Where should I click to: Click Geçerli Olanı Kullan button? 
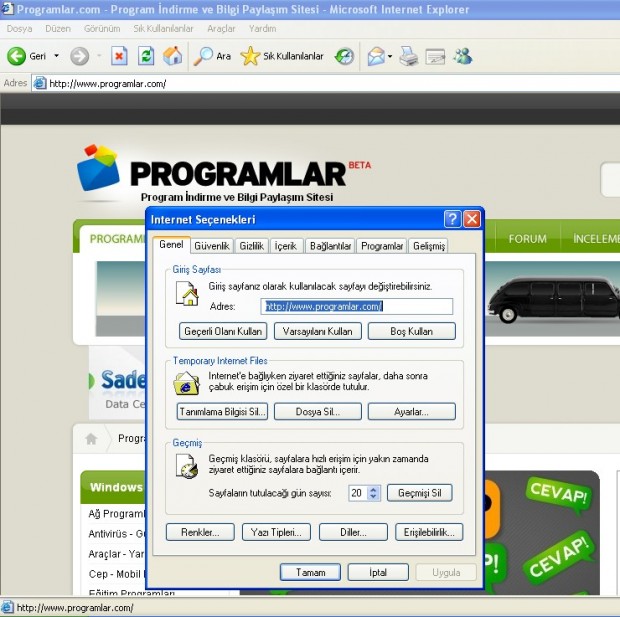pyautogui.click(x=223, y=331)
